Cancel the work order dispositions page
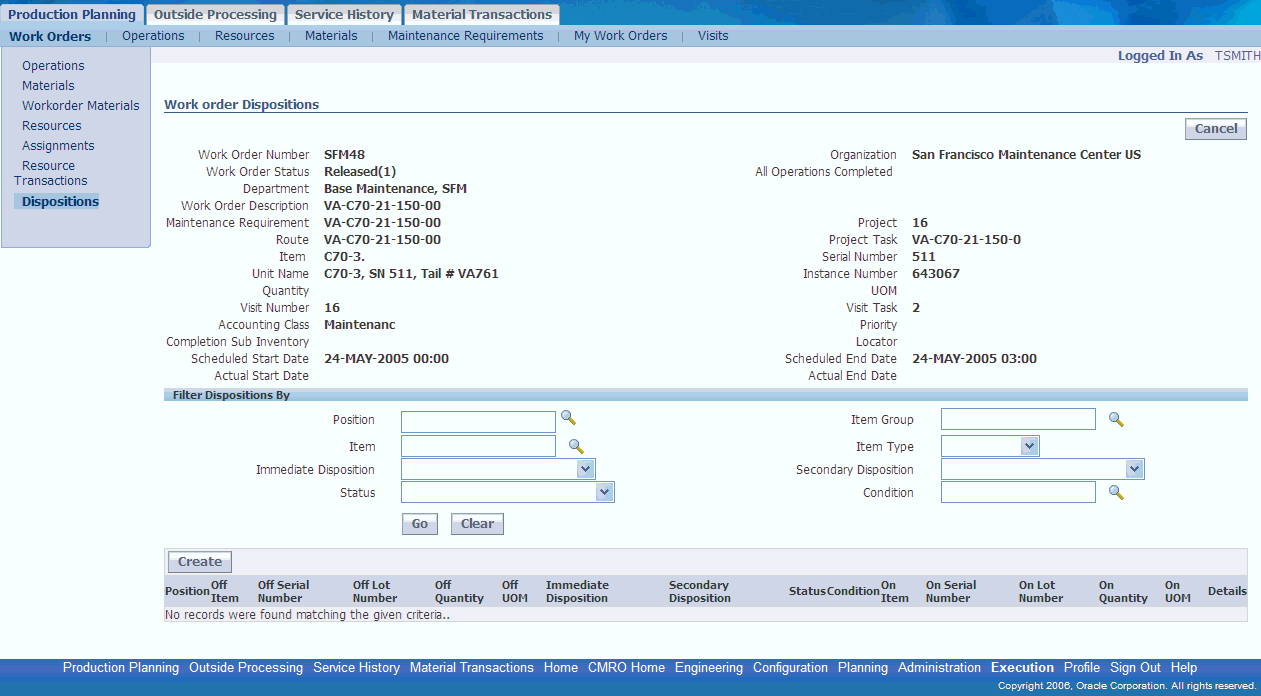This screenshot has width=1261, height=696. pyautogui.click(x=1215, y=129)
